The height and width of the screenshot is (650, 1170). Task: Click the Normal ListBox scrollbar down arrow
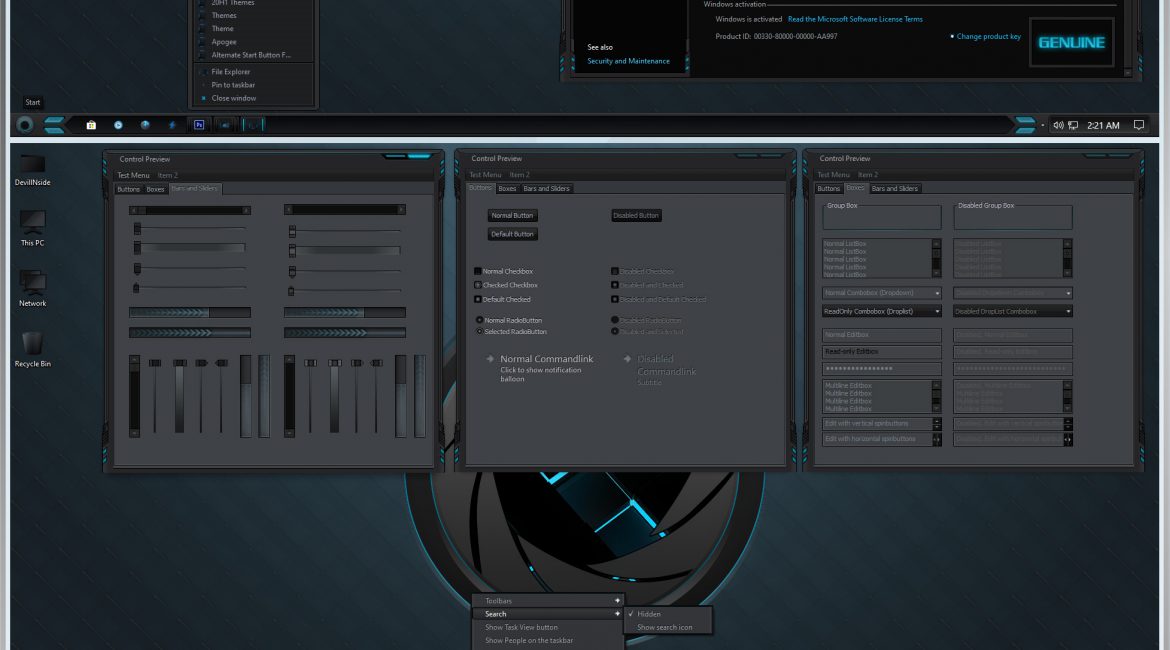[x=936, y=273]
